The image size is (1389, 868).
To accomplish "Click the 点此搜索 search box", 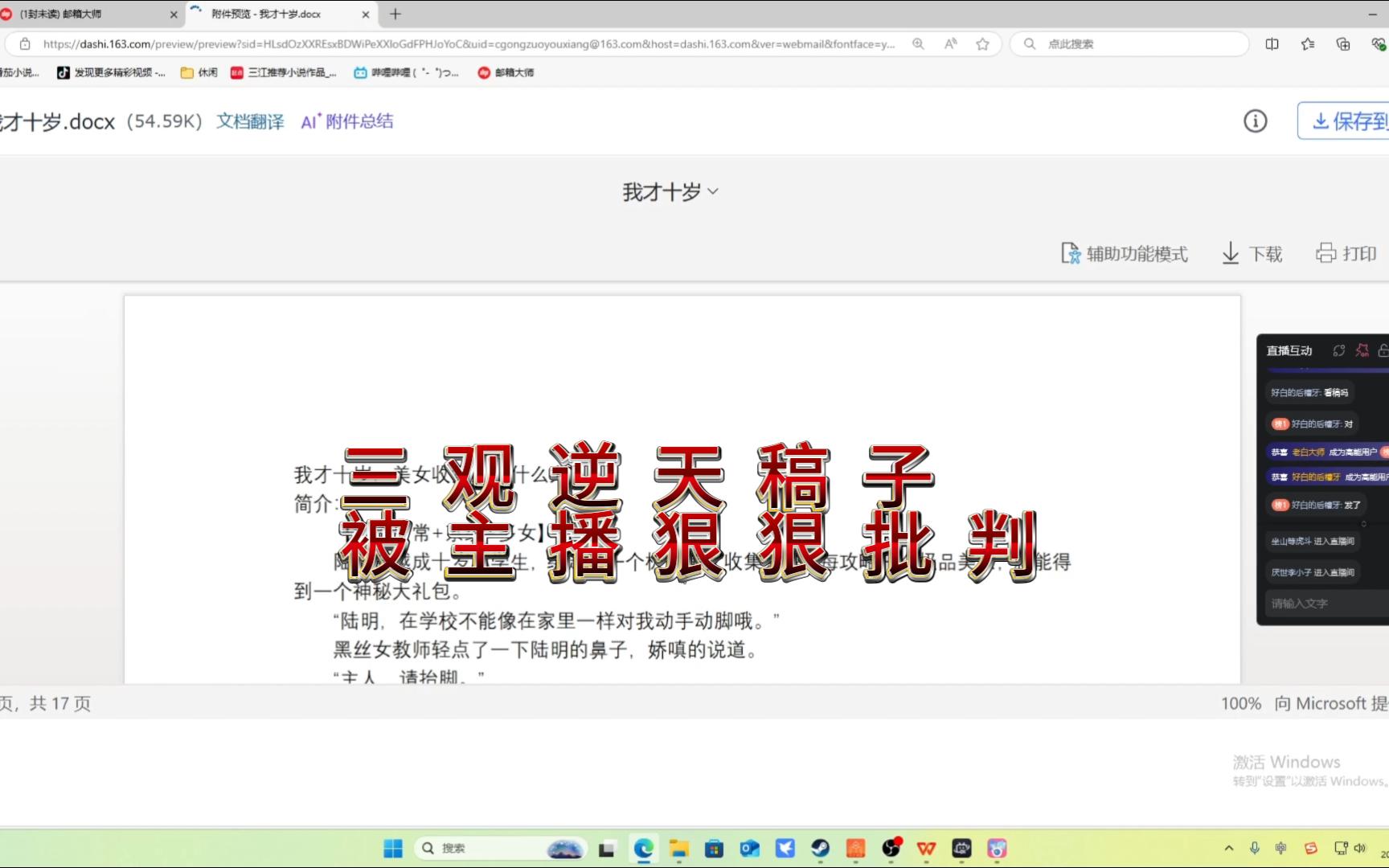I will pyautogui.click(x=1129, y=44).
